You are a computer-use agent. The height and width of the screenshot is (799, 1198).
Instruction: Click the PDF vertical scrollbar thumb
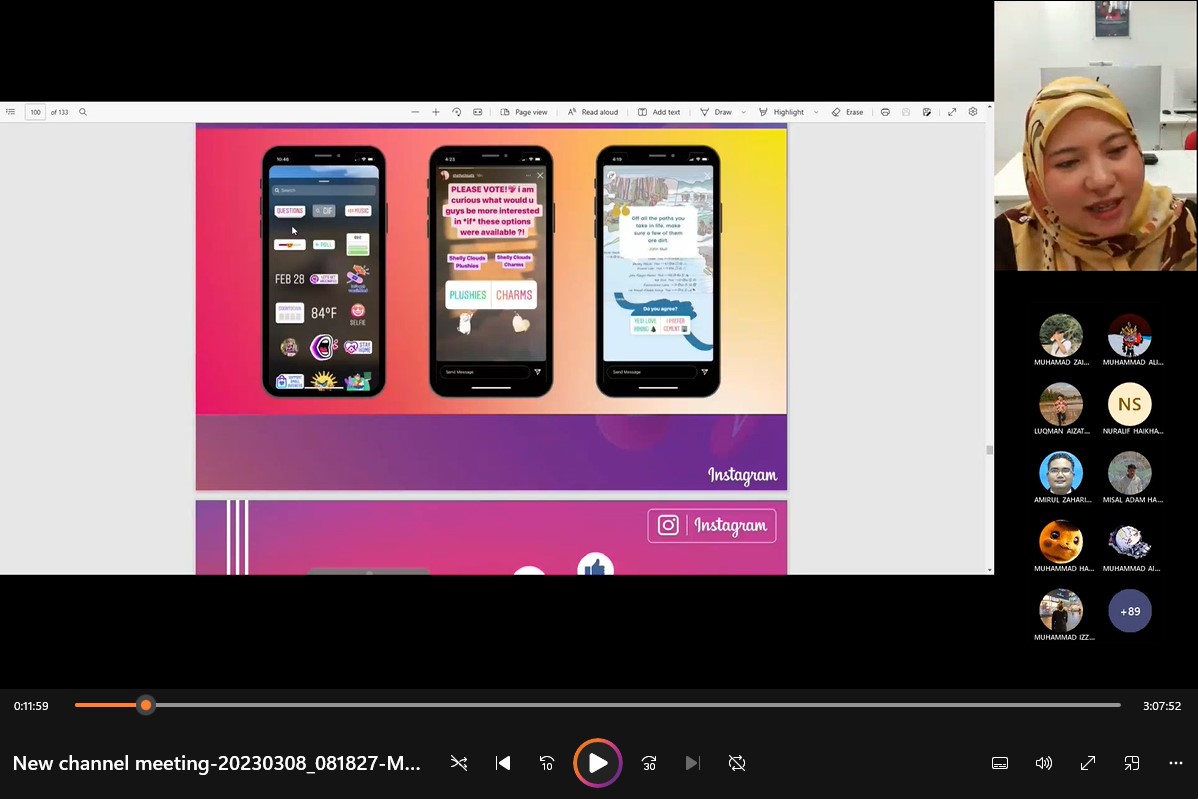click(x=989, y=450)
